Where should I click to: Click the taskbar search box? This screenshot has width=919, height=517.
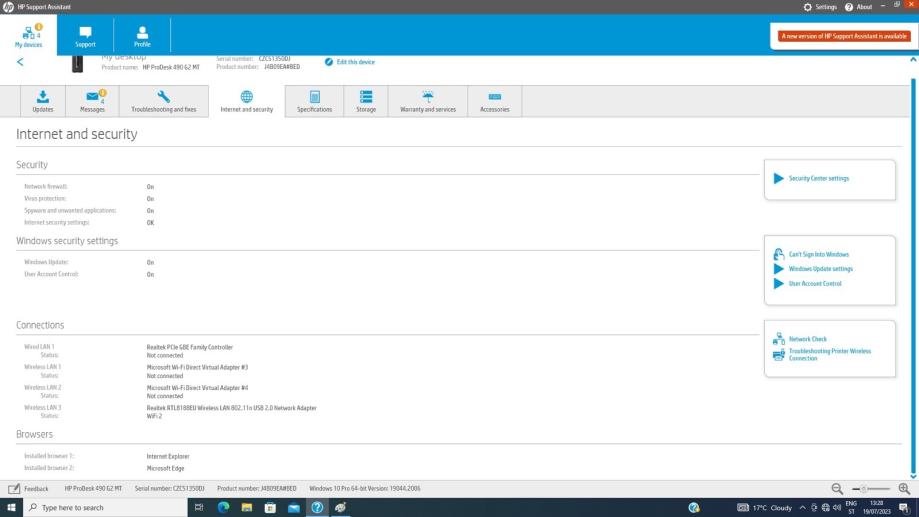pos(105,508)
